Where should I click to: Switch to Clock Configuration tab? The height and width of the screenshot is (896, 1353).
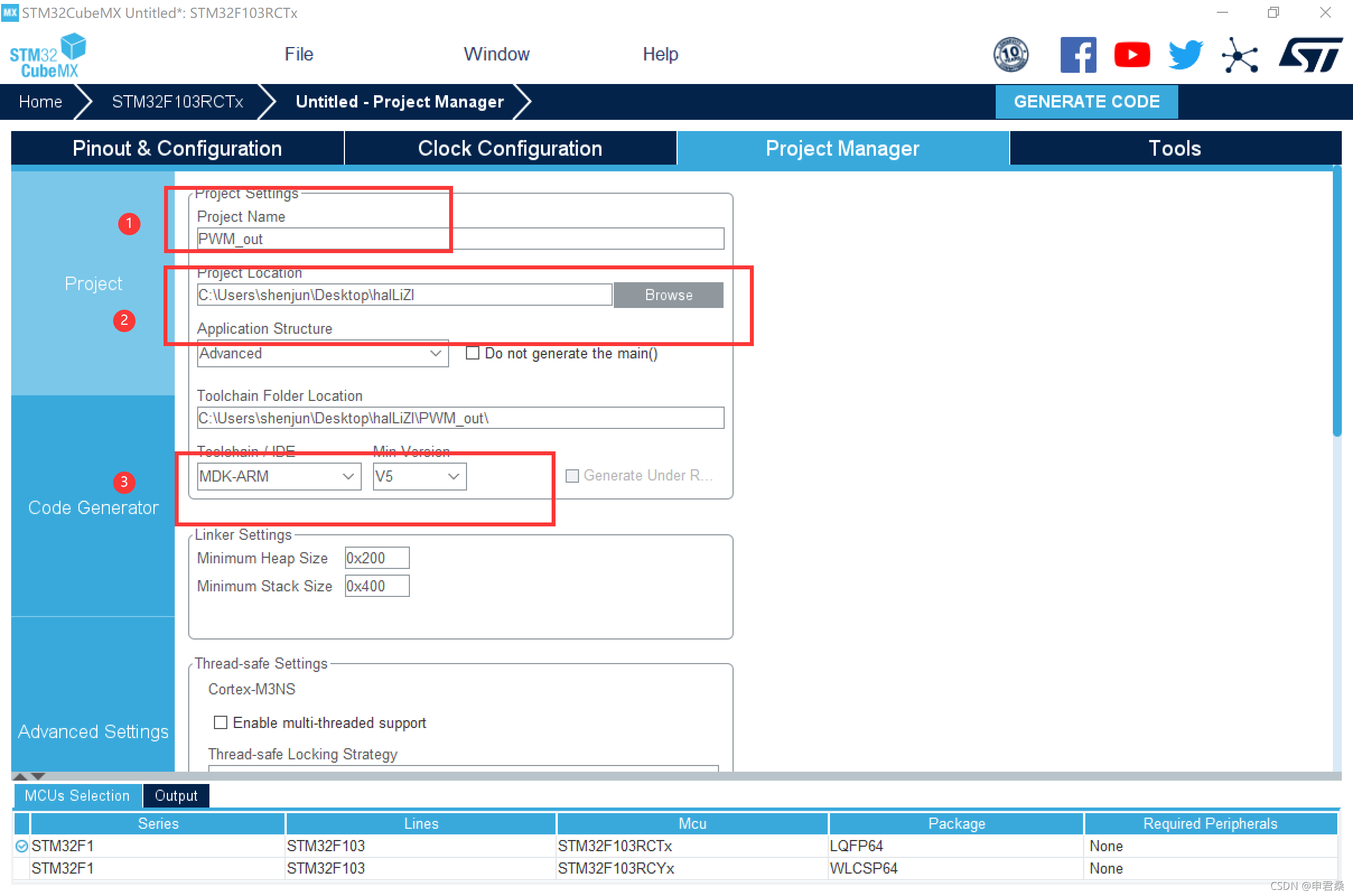509,148
